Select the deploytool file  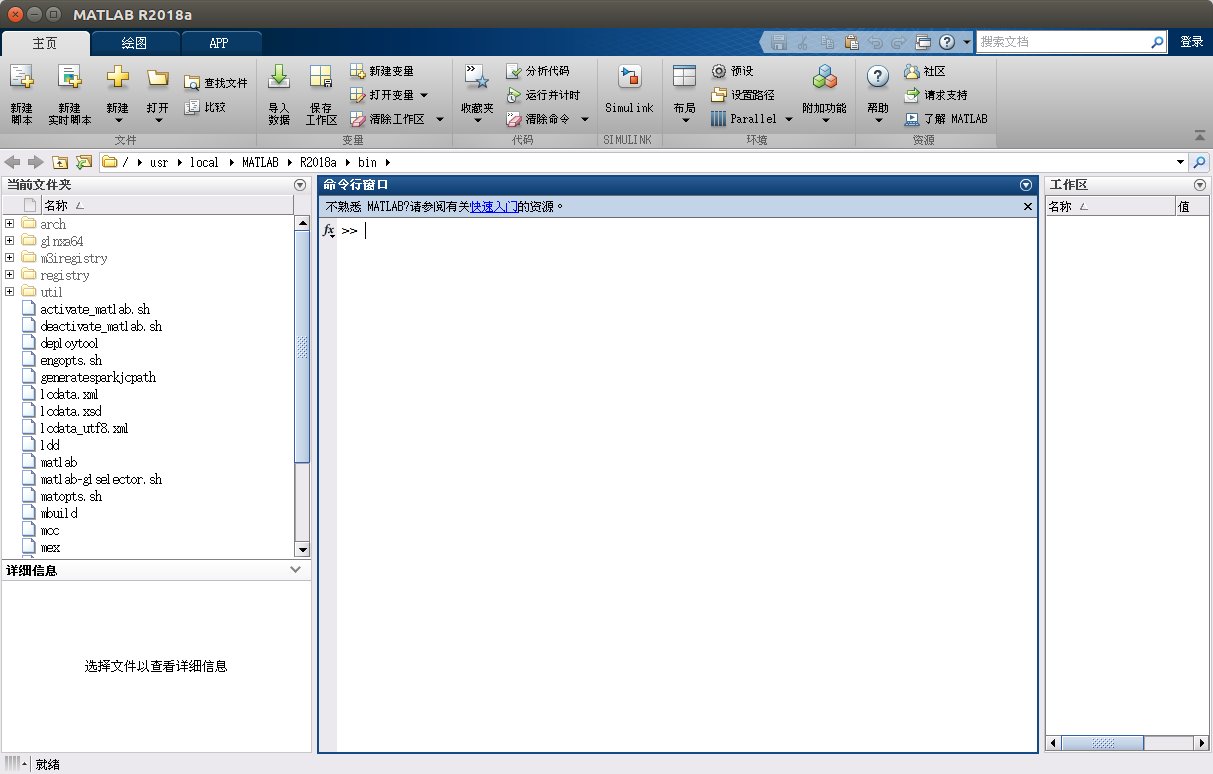coord(69,343)
